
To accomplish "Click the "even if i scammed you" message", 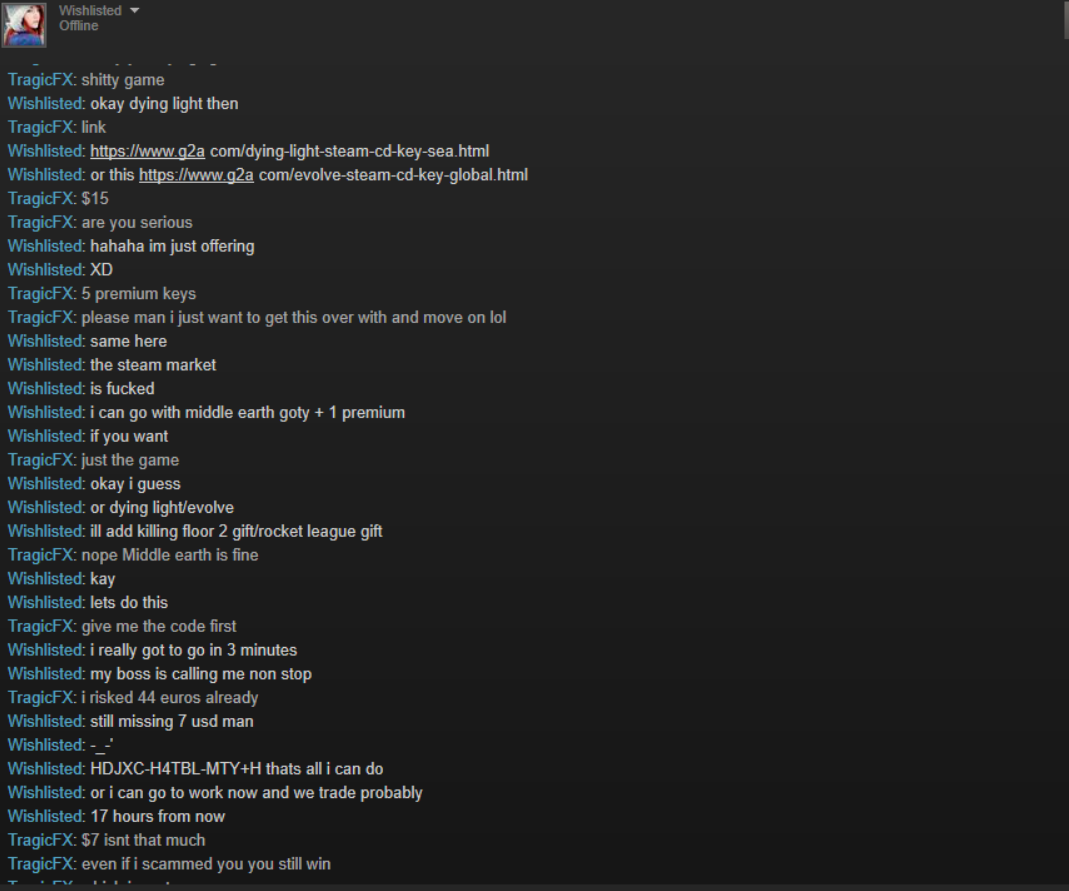I will coord(206,864).
